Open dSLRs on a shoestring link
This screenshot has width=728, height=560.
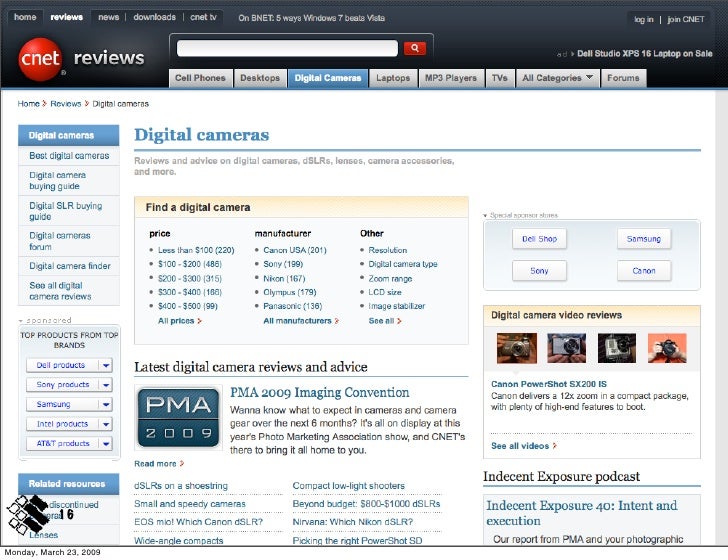coord(181,486)
